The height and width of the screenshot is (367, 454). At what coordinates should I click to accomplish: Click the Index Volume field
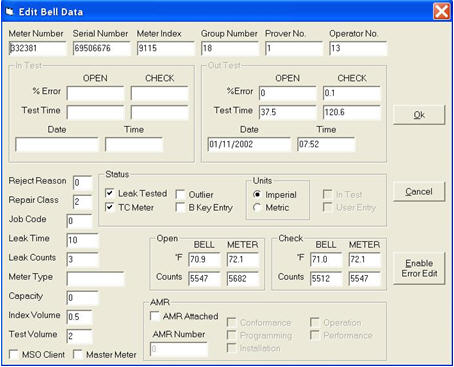(x=79, y=317)
